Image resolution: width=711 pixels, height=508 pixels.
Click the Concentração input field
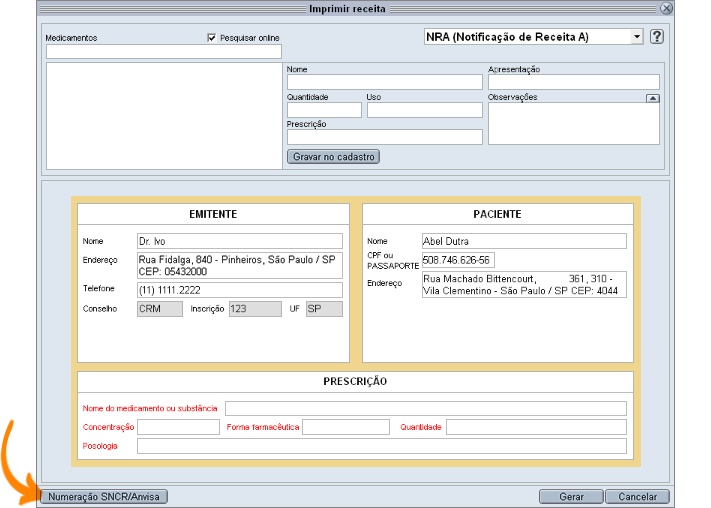179,427
